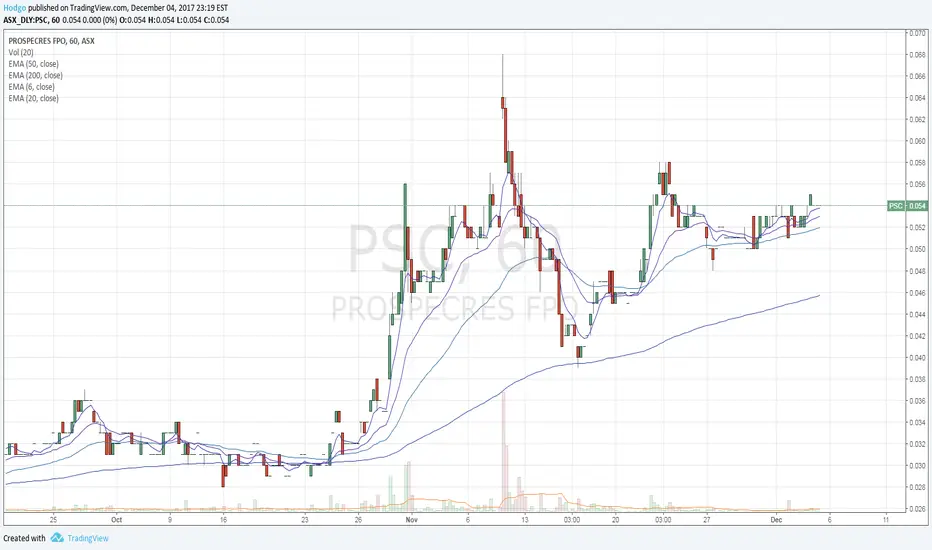Viewport: 932px width, 550px height.
Task: Select the 'EMA (50, close)' indicator legend
Action: point(33,64)
